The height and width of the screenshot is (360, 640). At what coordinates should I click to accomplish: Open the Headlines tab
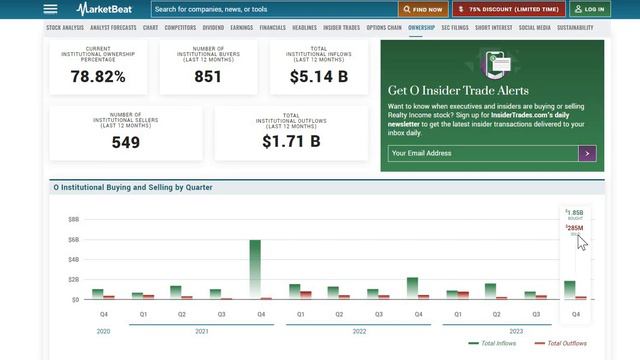tap(304, 27)
